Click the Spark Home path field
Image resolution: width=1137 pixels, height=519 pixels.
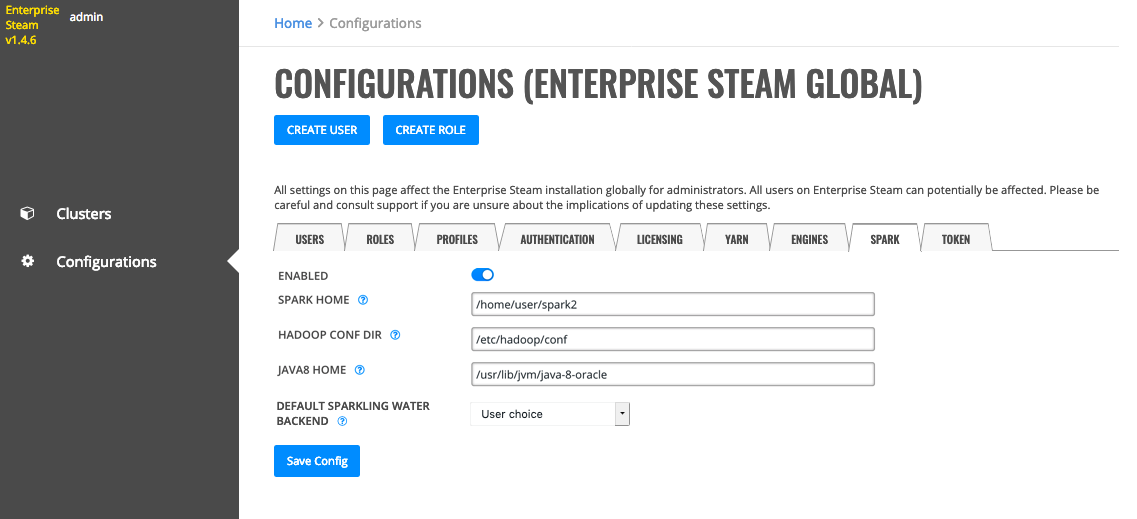[x=673, y=304]
